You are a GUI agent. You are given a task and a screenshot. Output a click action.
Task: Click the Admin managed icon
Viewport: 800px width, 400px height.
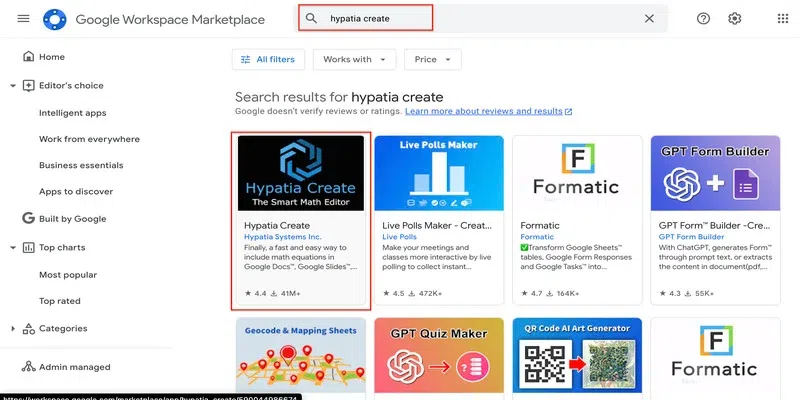pos(29,367)
